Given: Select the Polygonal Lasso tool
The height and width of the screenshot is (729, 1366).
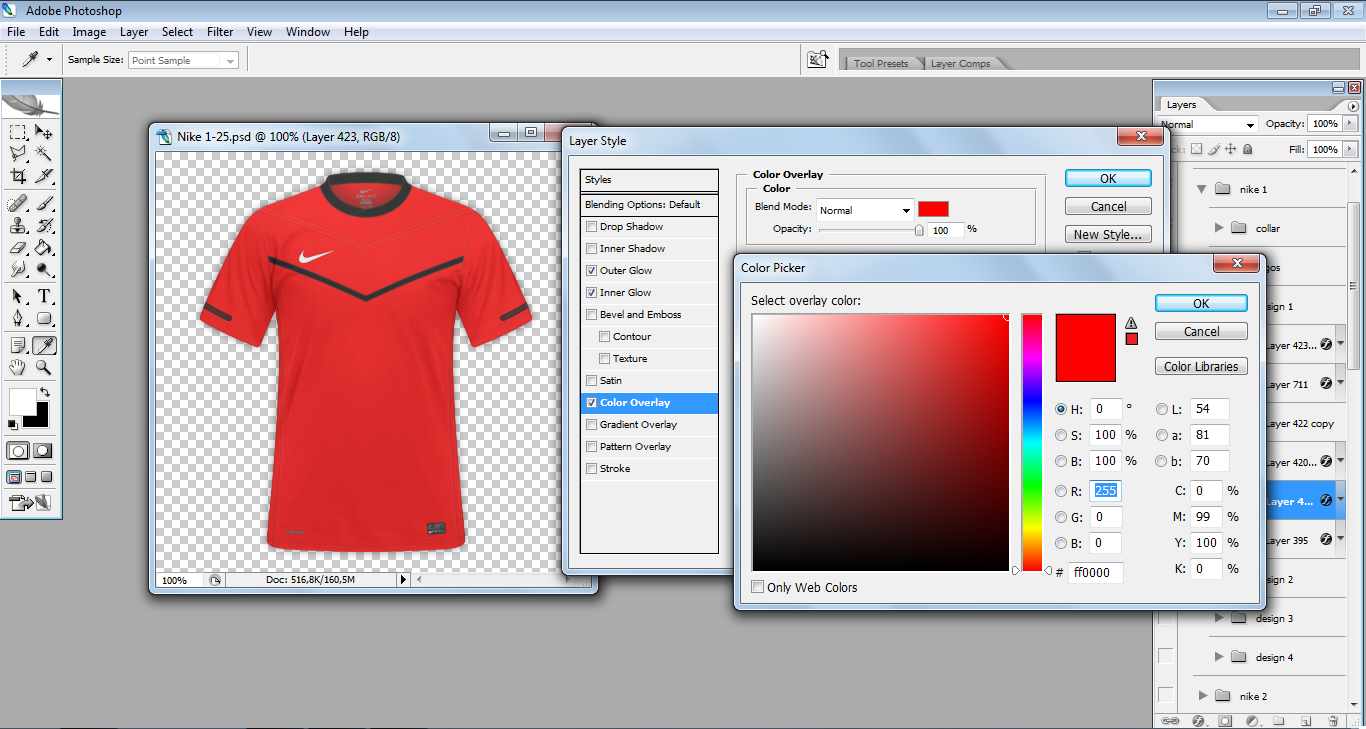Looking at the screenshot, I should 18,154.
